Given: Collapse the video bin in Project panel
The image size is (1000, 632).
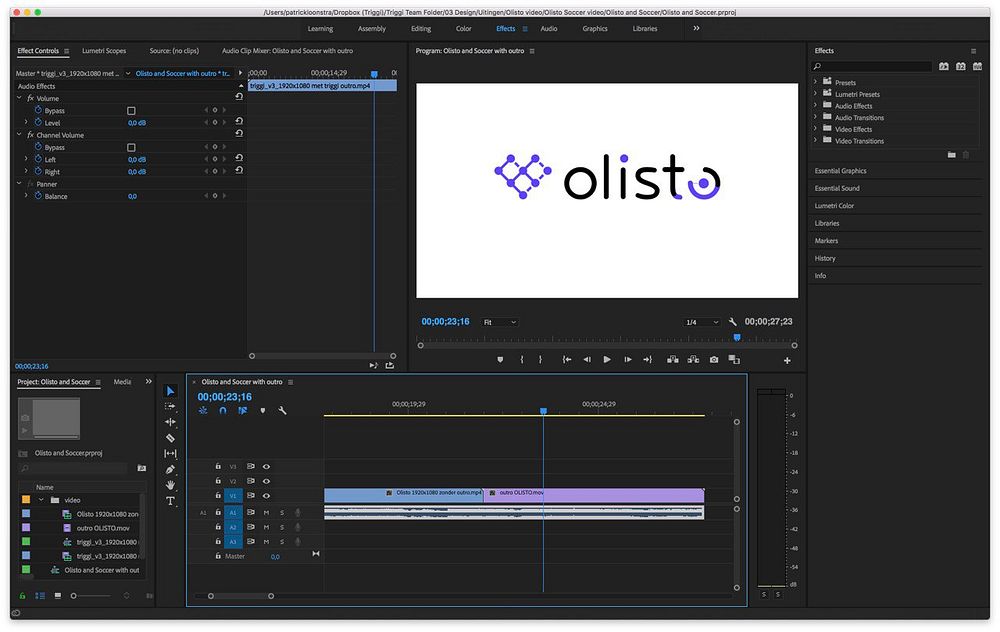Looking at the screenshot, I should (x=41, y=500).
